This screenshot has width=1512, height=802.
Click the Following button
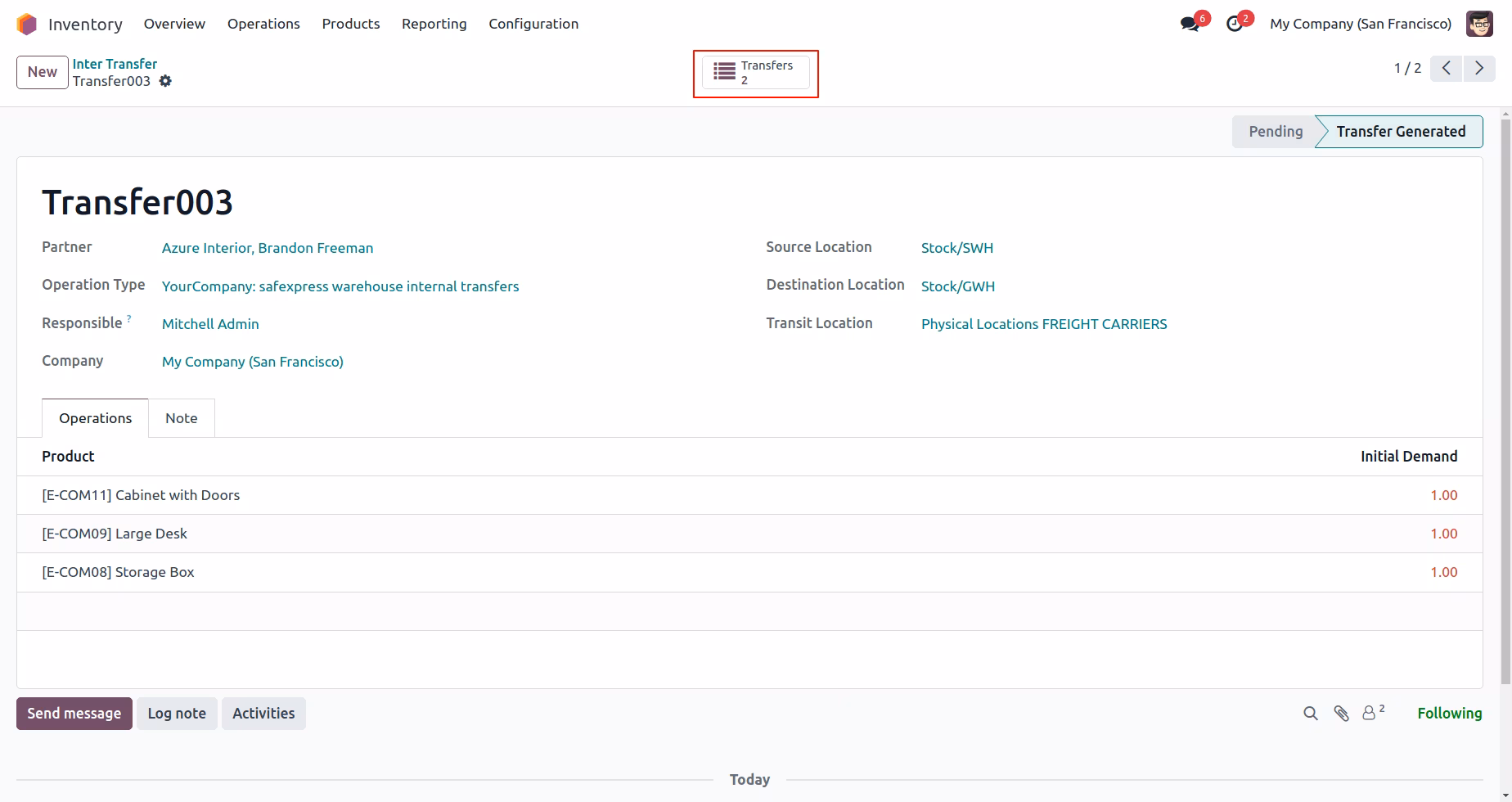[1449, 714]
